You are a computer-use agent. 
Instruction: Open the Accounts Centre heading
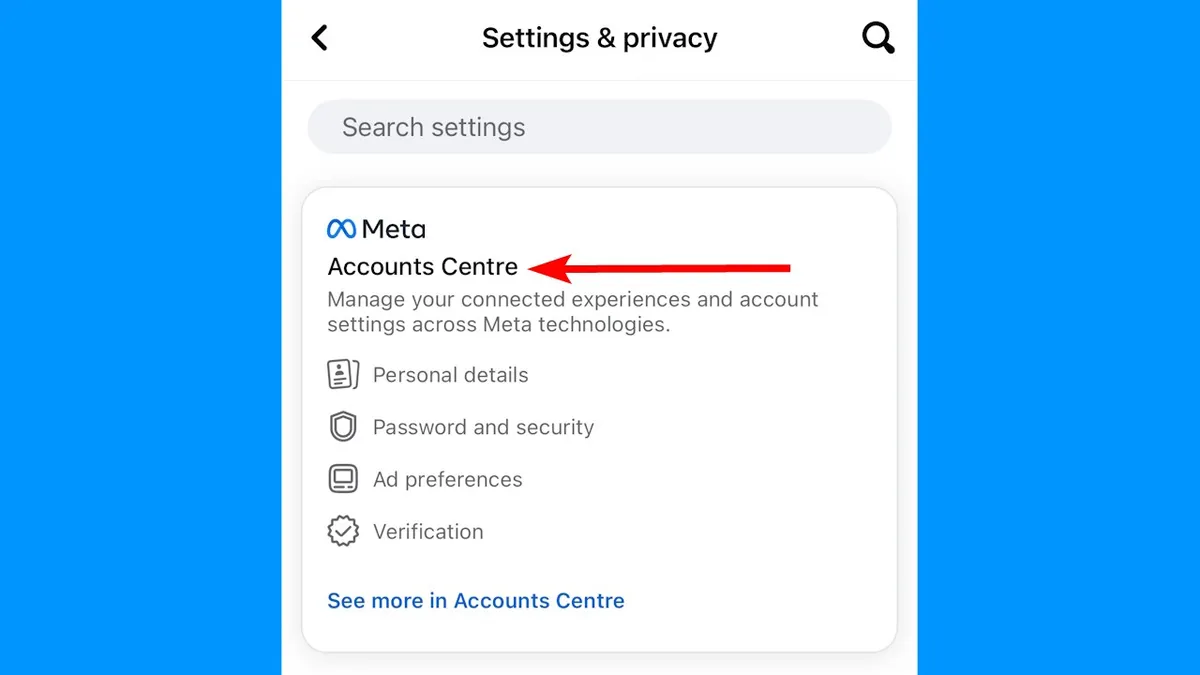click(423, 267)
